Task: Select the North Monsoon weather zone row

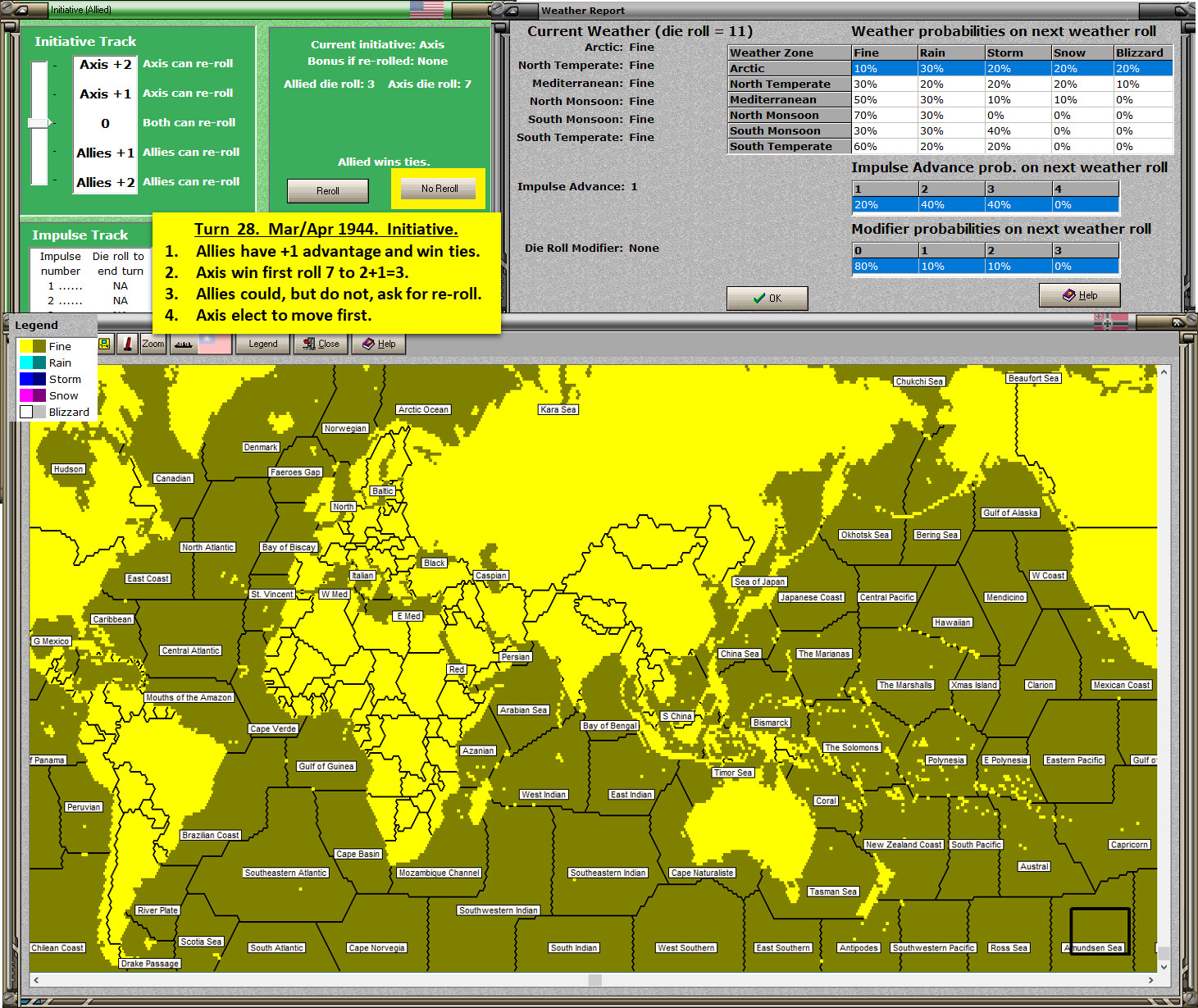Action: point(950,116)
